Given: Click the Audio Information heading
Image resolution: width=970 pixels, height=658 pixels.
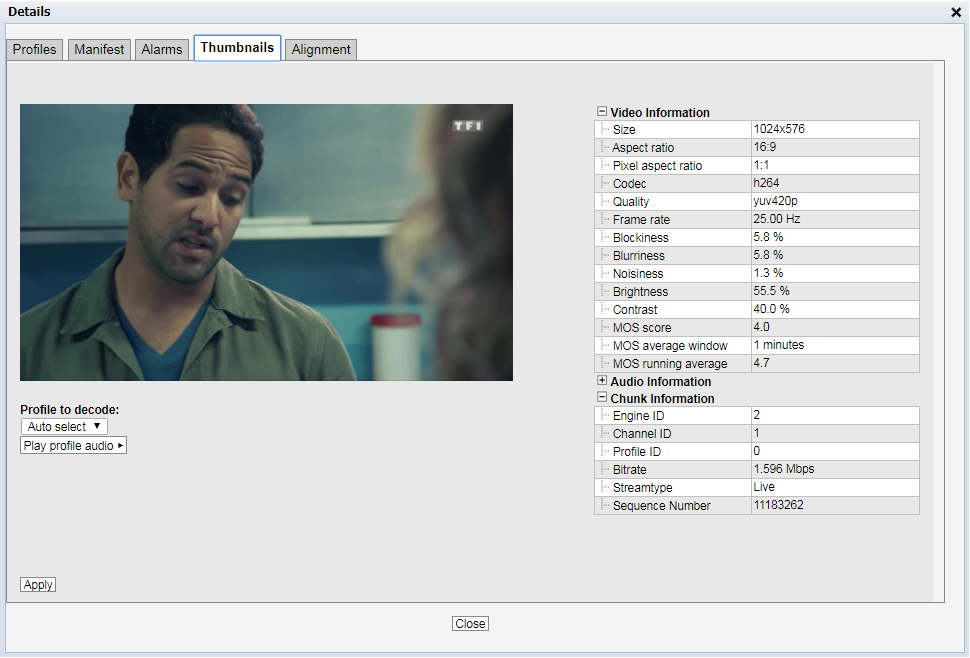Looking at the screenshot, I should pyautogui.click(x=661, y=382).
